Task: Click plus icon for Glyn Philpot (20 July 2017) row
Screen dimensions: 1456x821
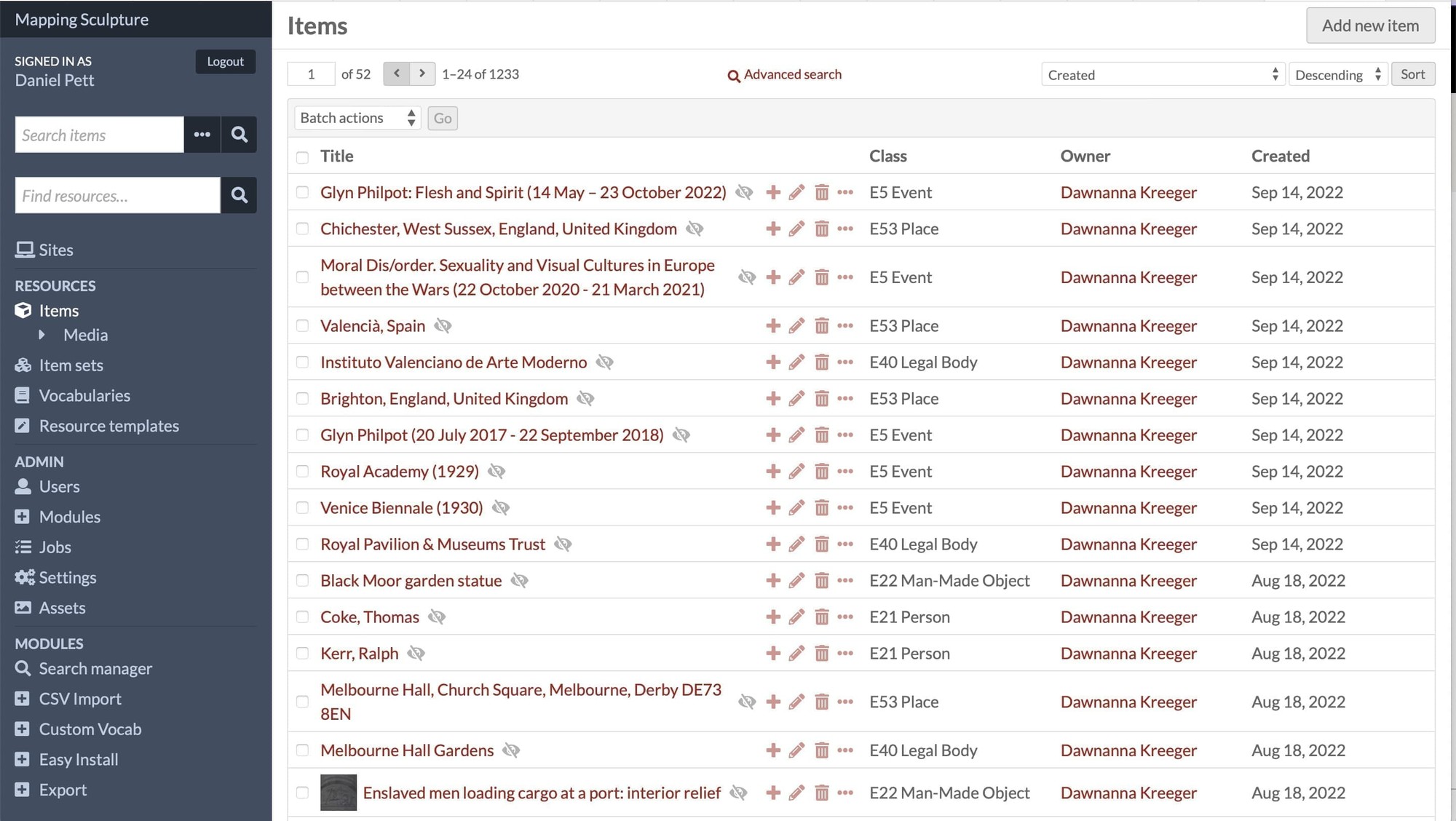Action: pos(773,435)
